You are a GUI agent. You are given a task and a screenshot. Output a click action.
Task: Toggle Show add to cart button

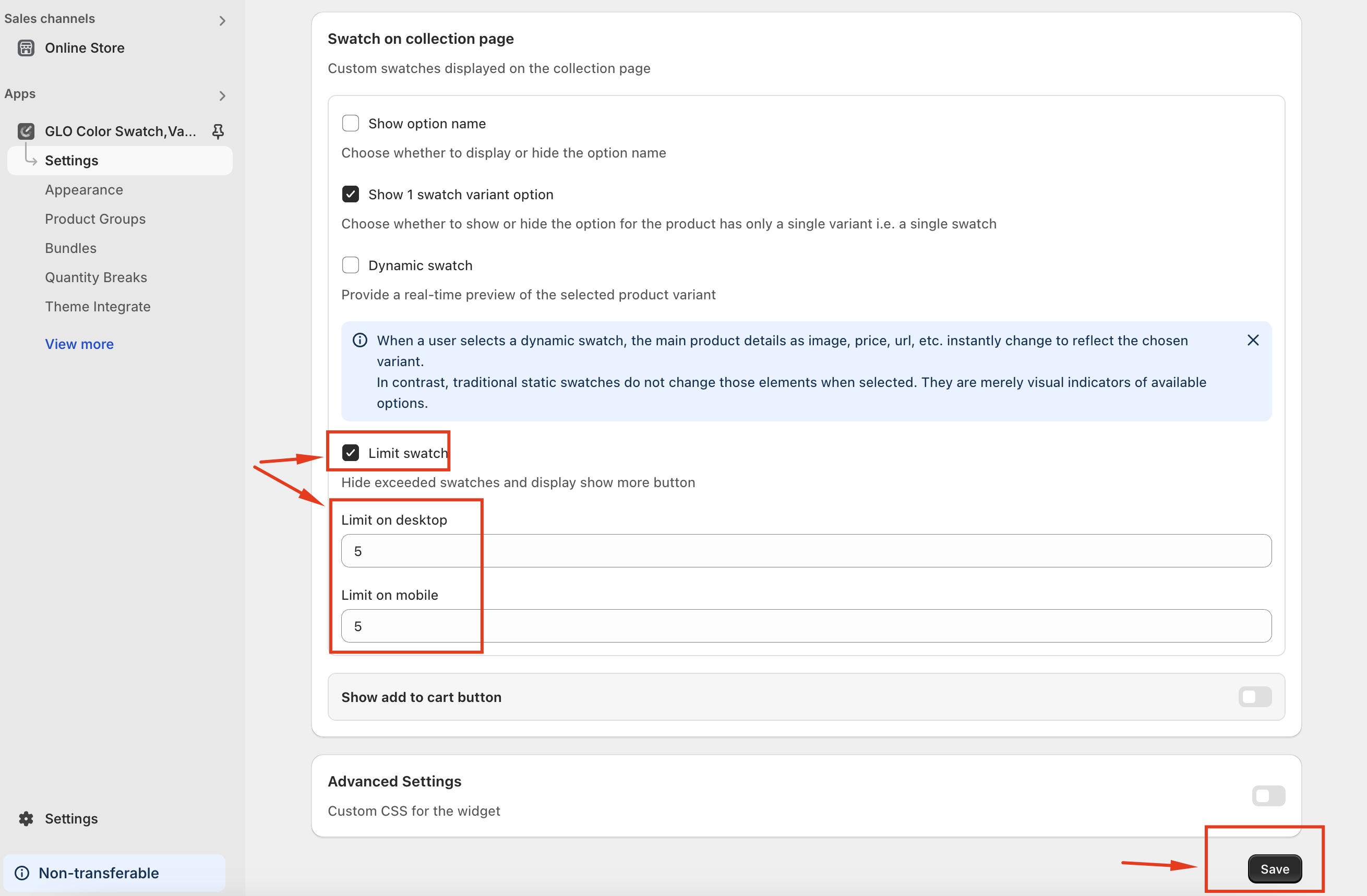click(1254, 697)
